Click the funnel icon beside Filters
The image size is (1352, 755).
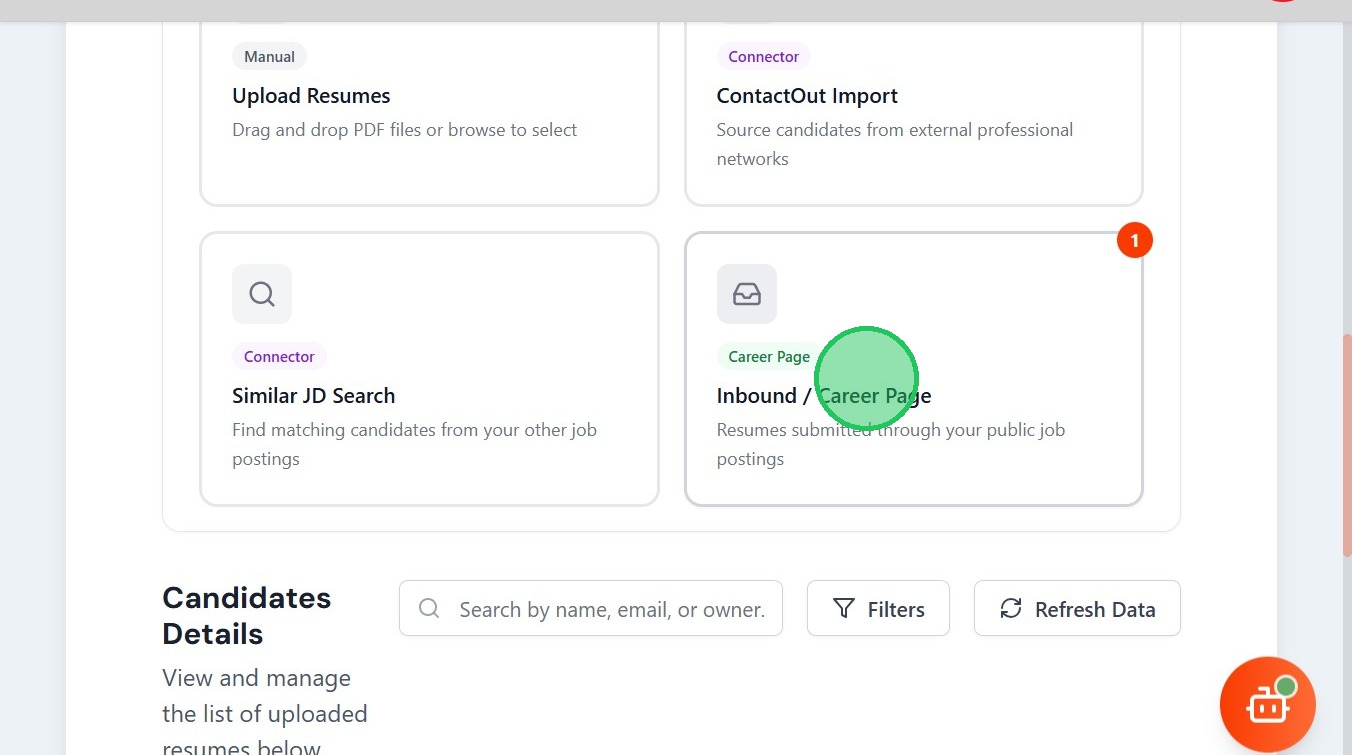tap(844, 609)
